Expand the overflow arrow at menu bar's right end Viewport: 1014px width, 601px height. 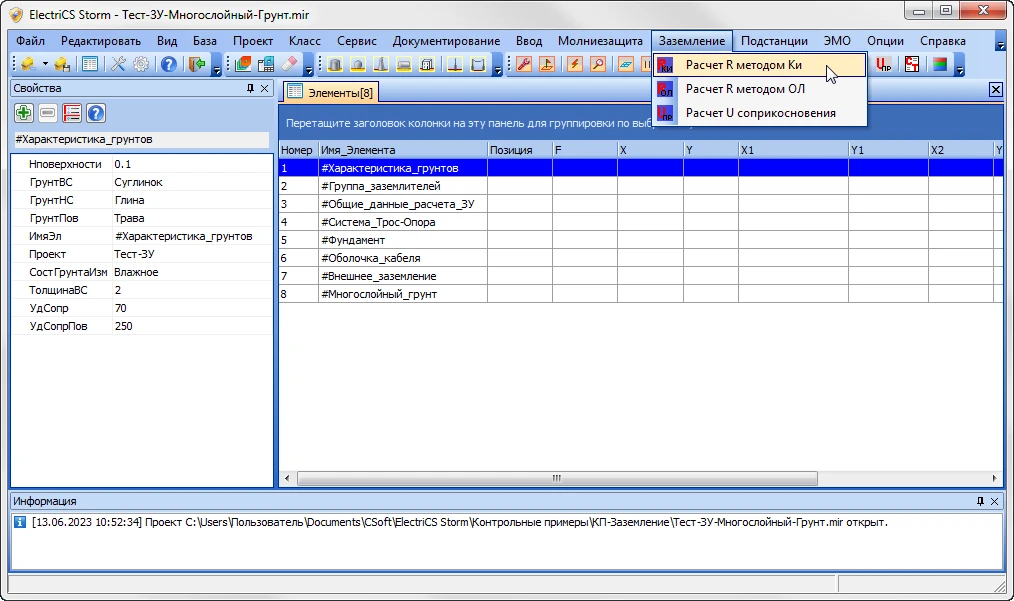tap(1001, 44)
